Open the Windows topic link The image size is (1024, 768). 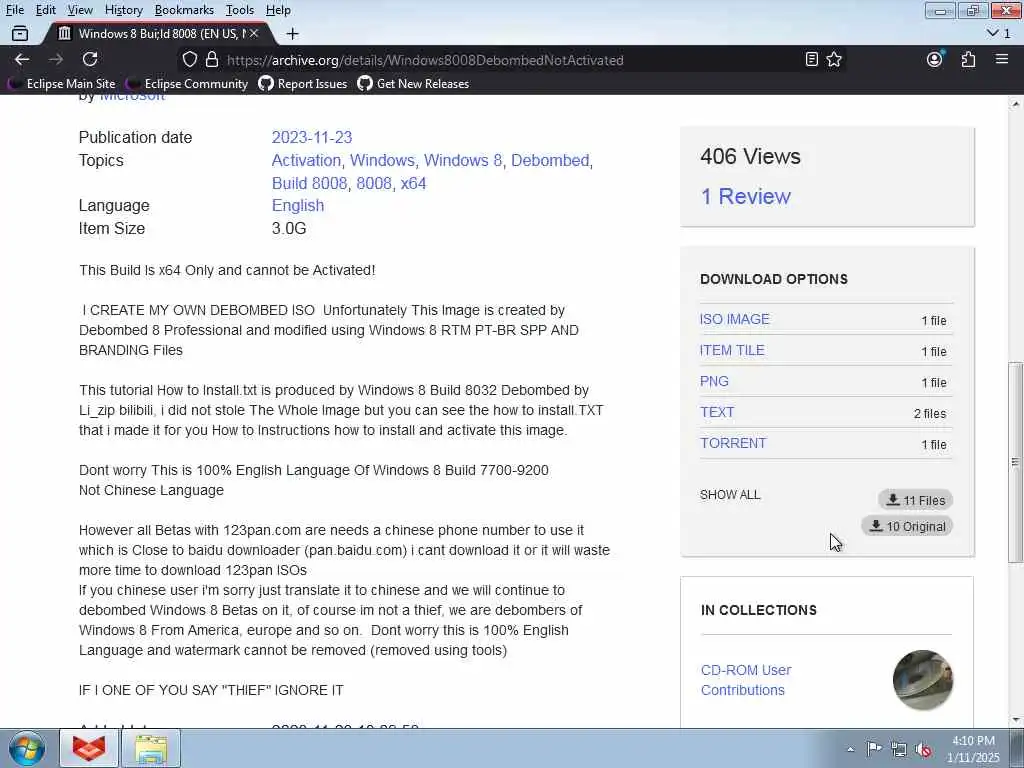382,160
